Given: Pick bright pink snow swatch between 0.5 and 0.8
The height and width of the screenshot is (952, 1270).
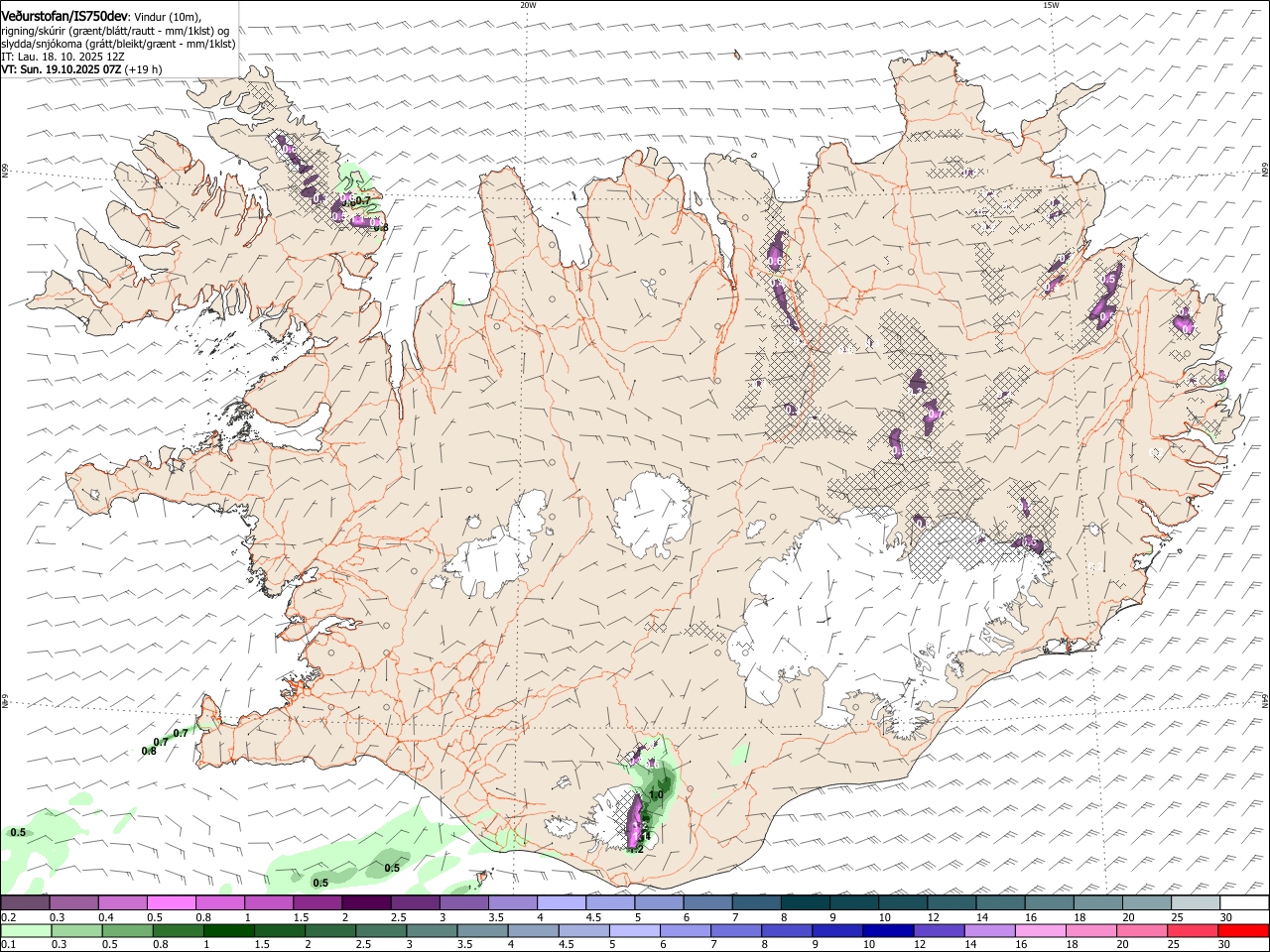Looking at the screenshot, I should coord(171,902).
